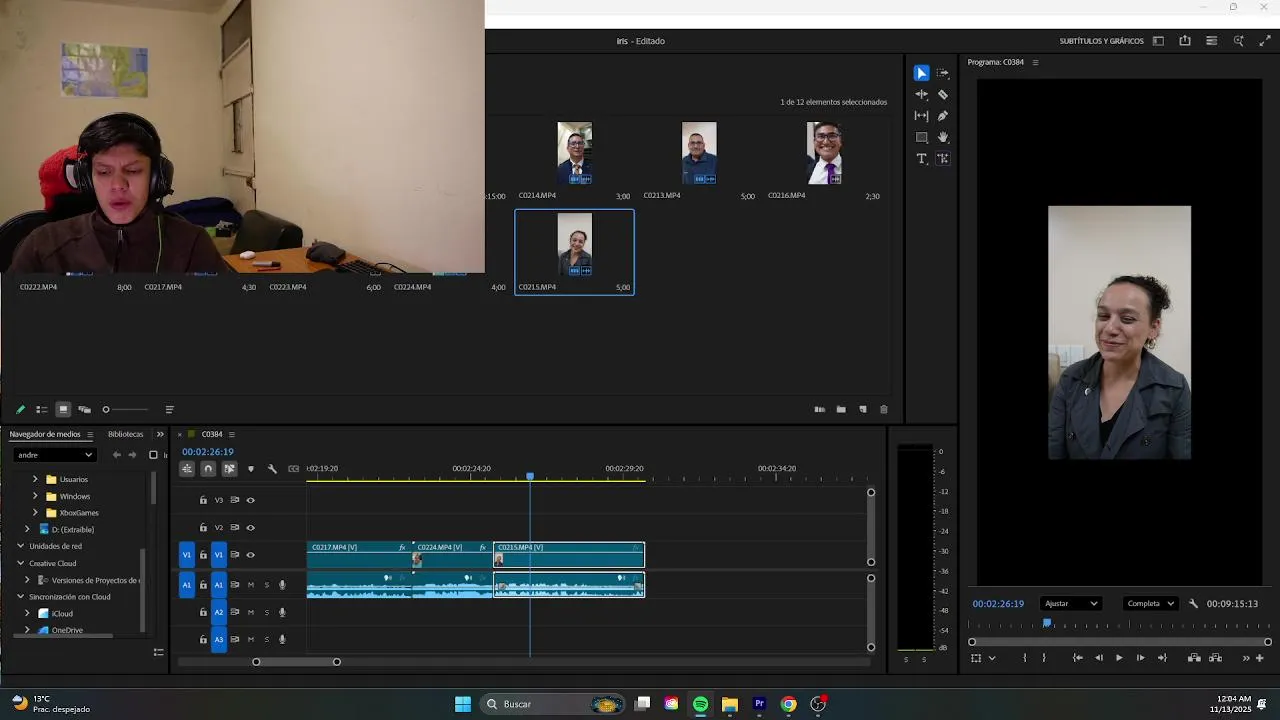Click the Lift button in Program monitor

[1194, 658]
